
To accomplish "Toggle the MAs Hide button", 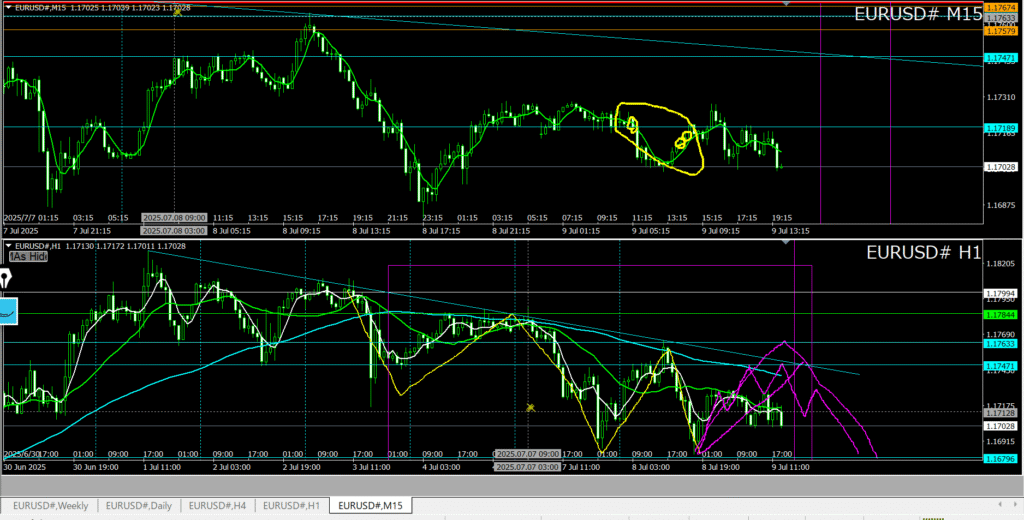I will [x=28, y=257].
